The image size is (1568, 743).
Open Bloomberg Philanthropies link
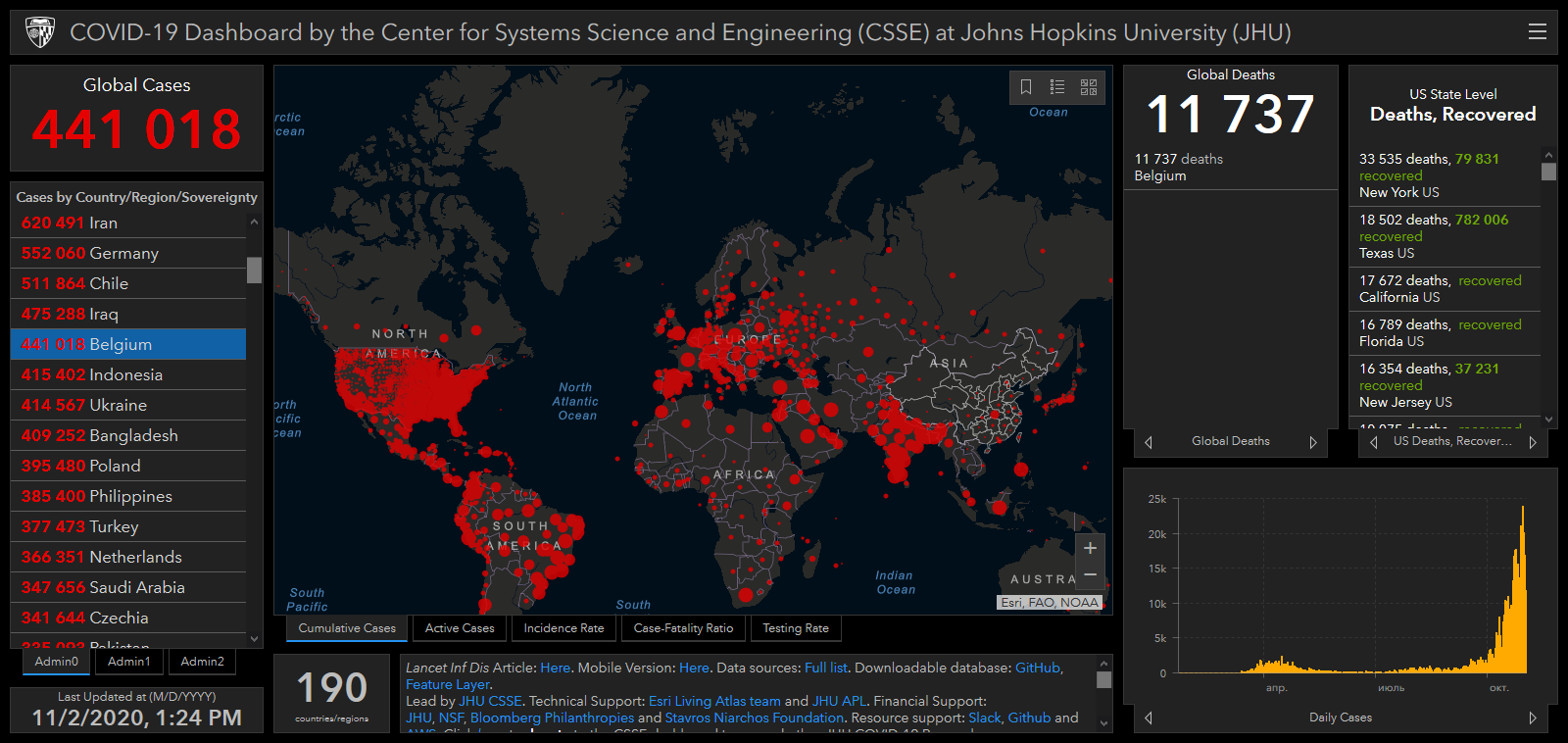552,718
